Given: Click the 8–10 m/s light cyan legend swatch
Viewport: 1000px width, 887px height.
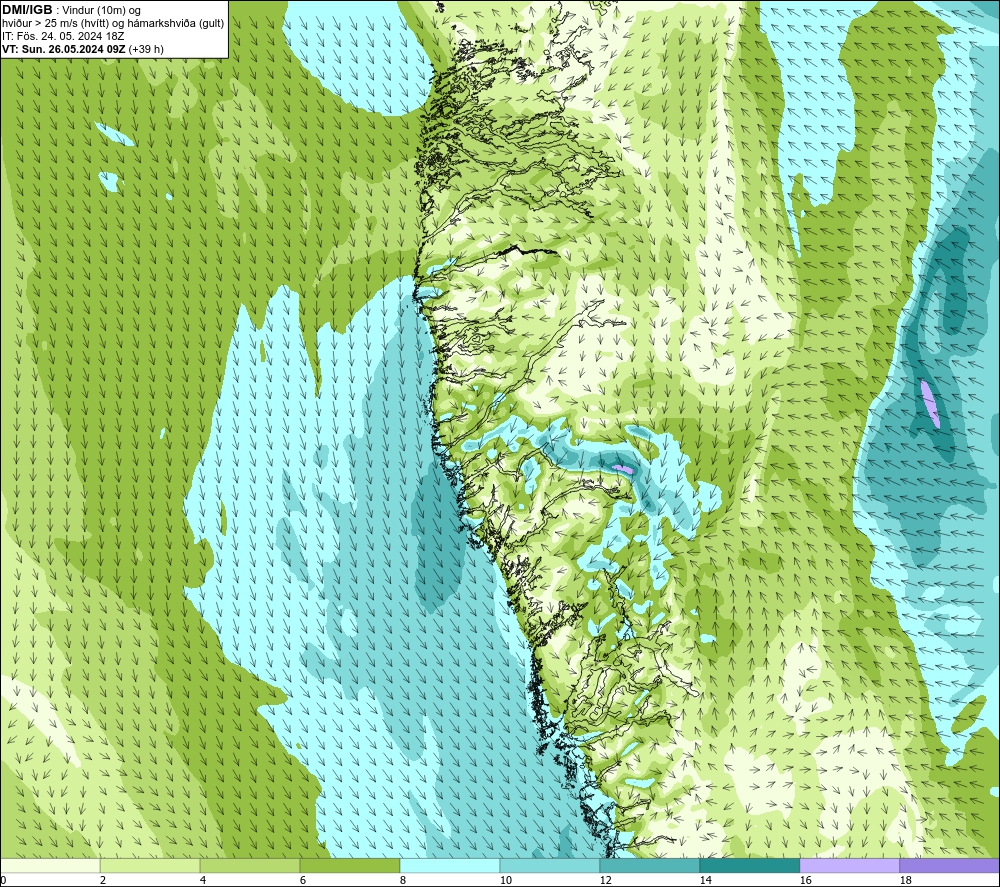Looking at the screenshot, I should click(x=450, y=865).
